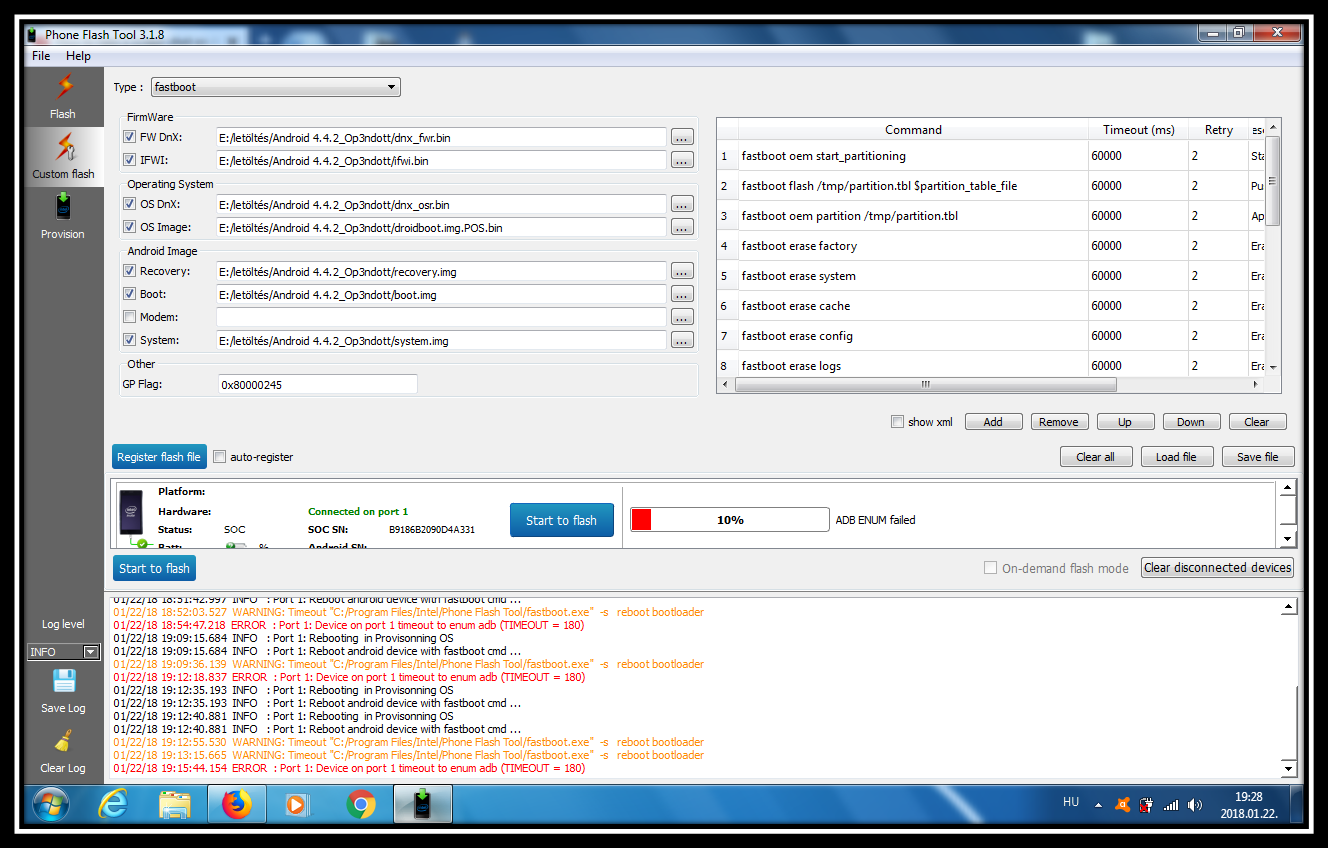Click the Clear Log broom icon
This screenshot has width=1328, height=848.
tap(63, 742)
